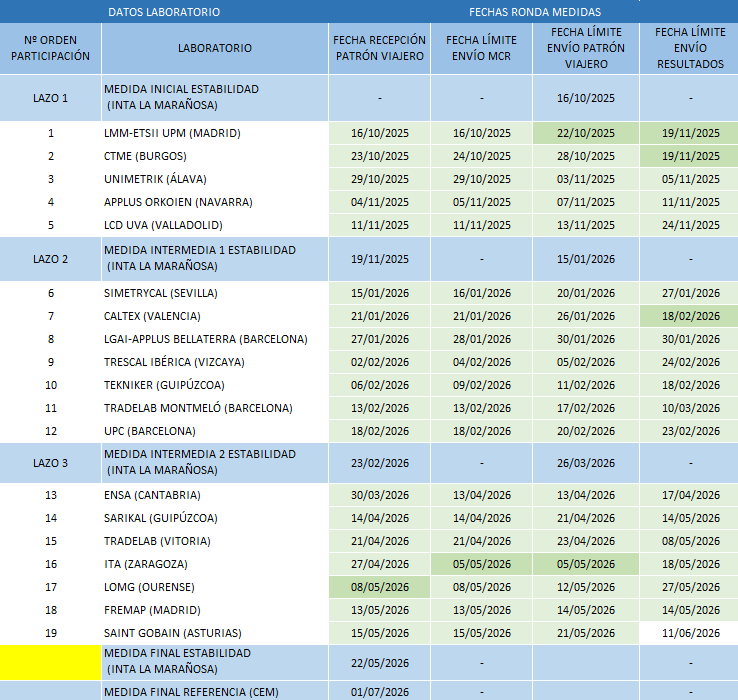
Task: Select the TRADELAB (VITORIA) cell
Action: point(215,541)
